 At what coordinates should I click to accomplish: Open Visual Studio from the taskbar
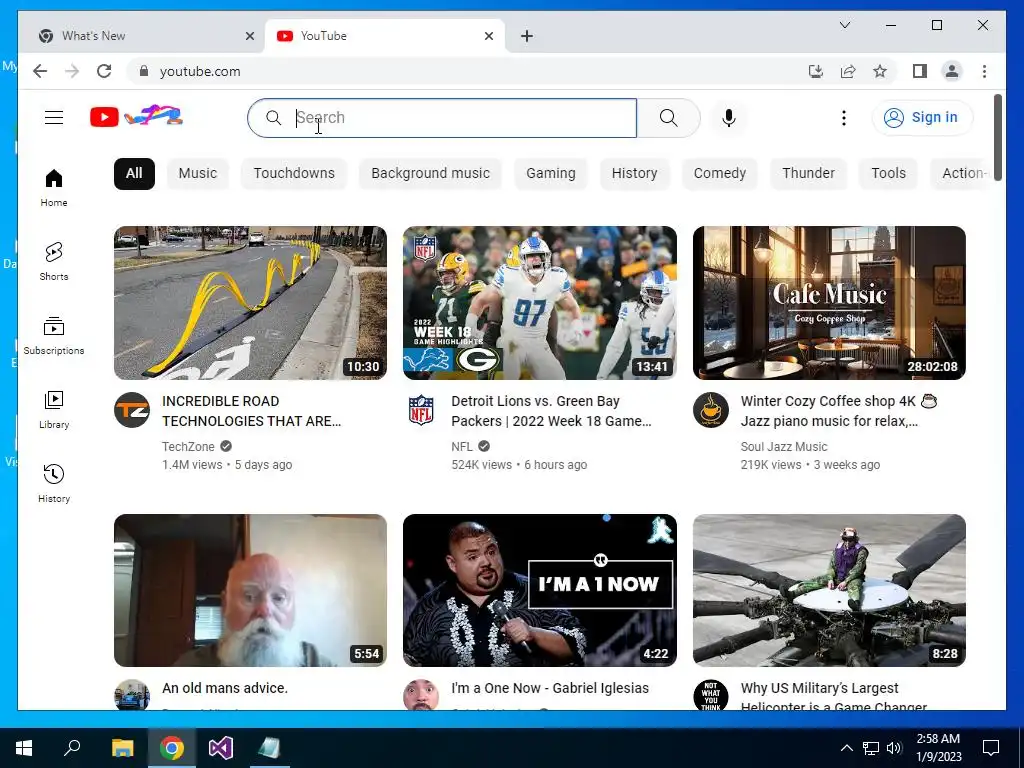(x=221, y=748)
